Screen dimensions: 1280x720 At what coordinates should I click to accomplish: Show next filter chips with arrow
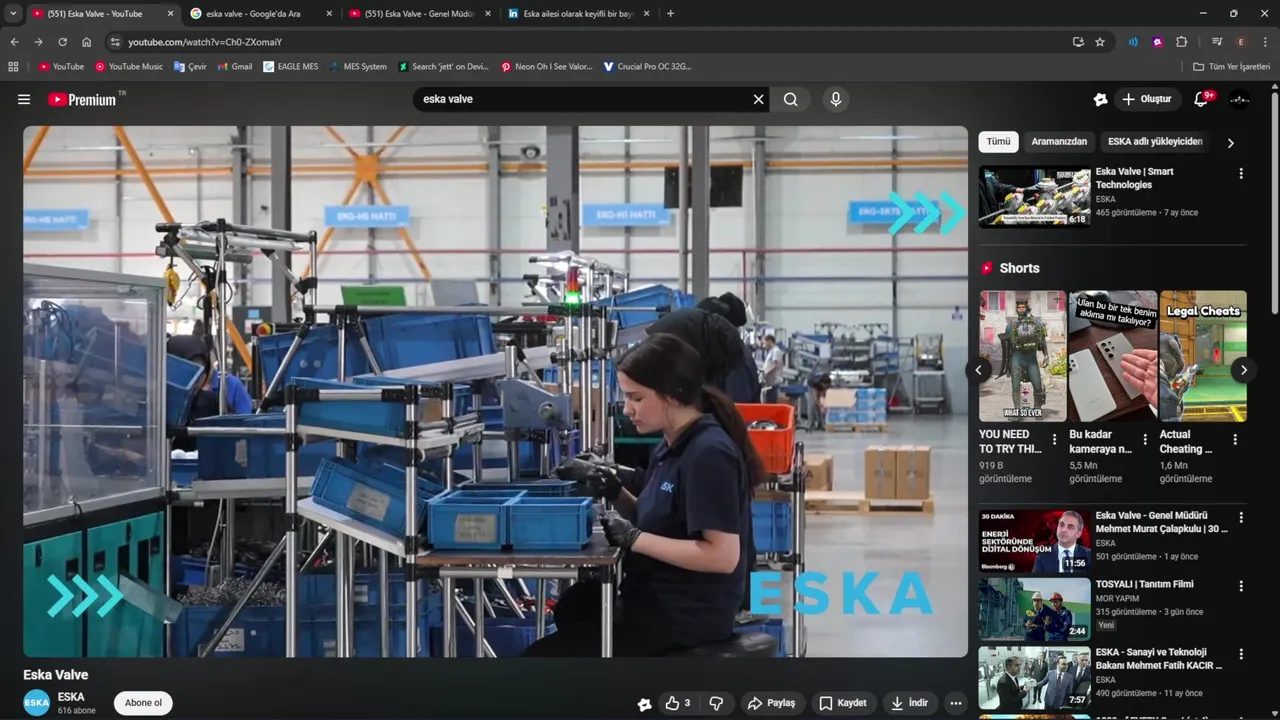click(1230, 142)
